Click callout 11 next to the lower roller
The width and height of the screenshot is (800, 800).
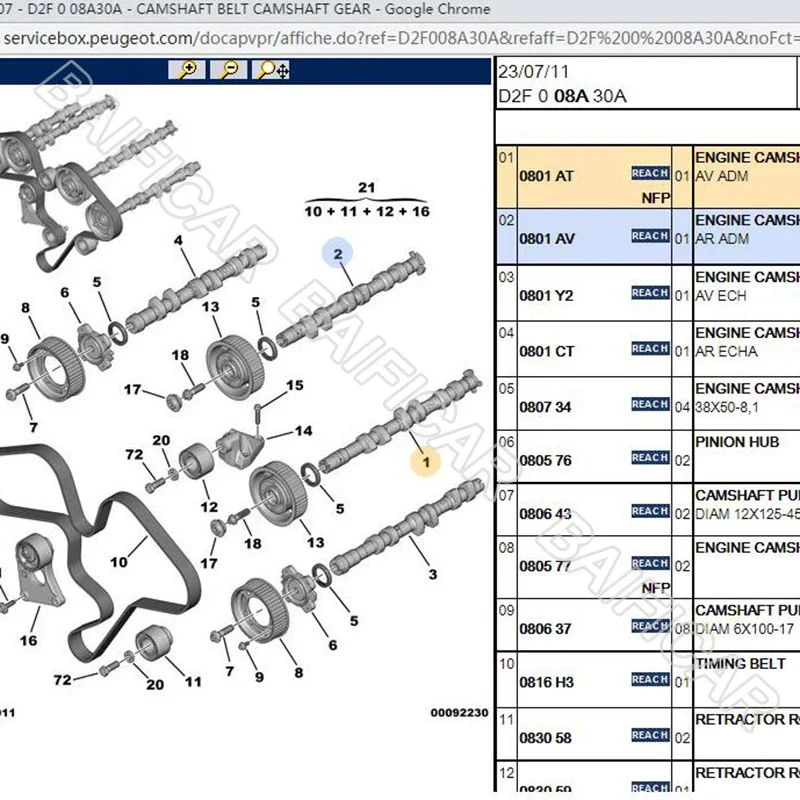point(193,682)
